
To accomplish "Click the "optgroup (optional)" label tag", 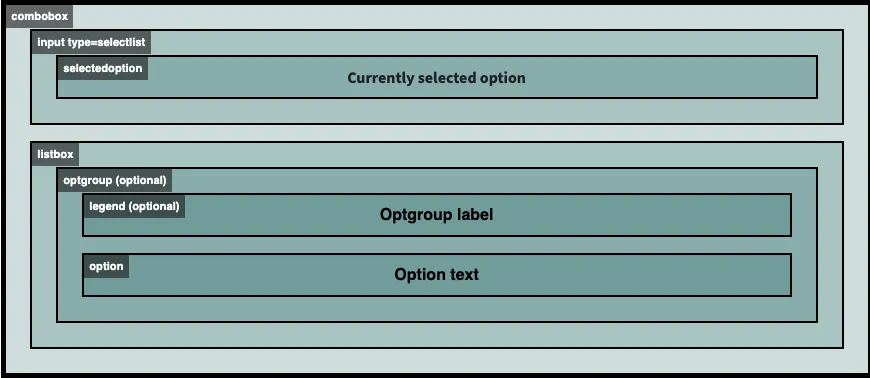I will point(115,180).
